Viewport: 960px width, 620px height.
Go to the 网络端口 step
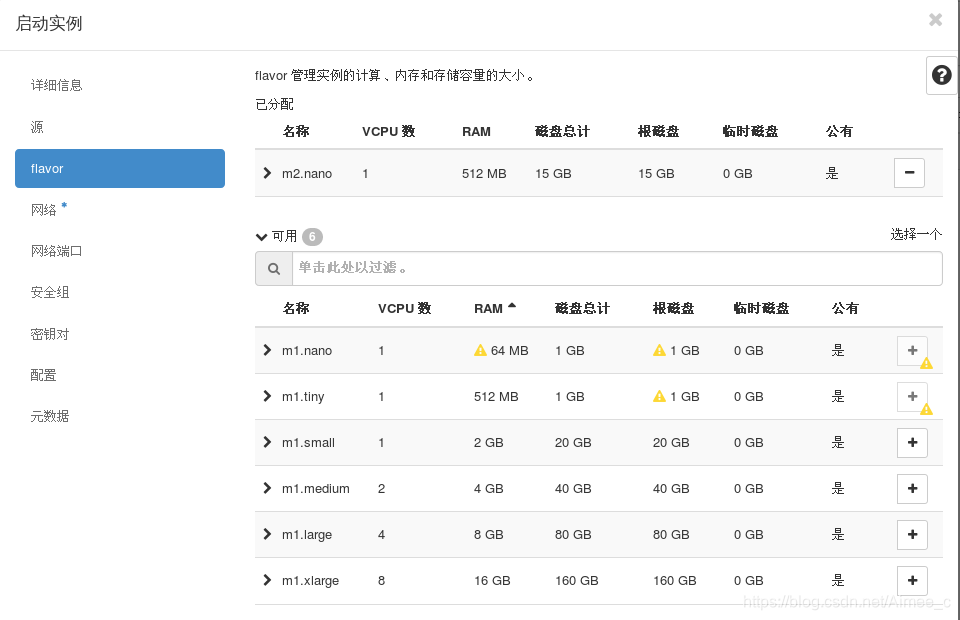pos(56,251)
